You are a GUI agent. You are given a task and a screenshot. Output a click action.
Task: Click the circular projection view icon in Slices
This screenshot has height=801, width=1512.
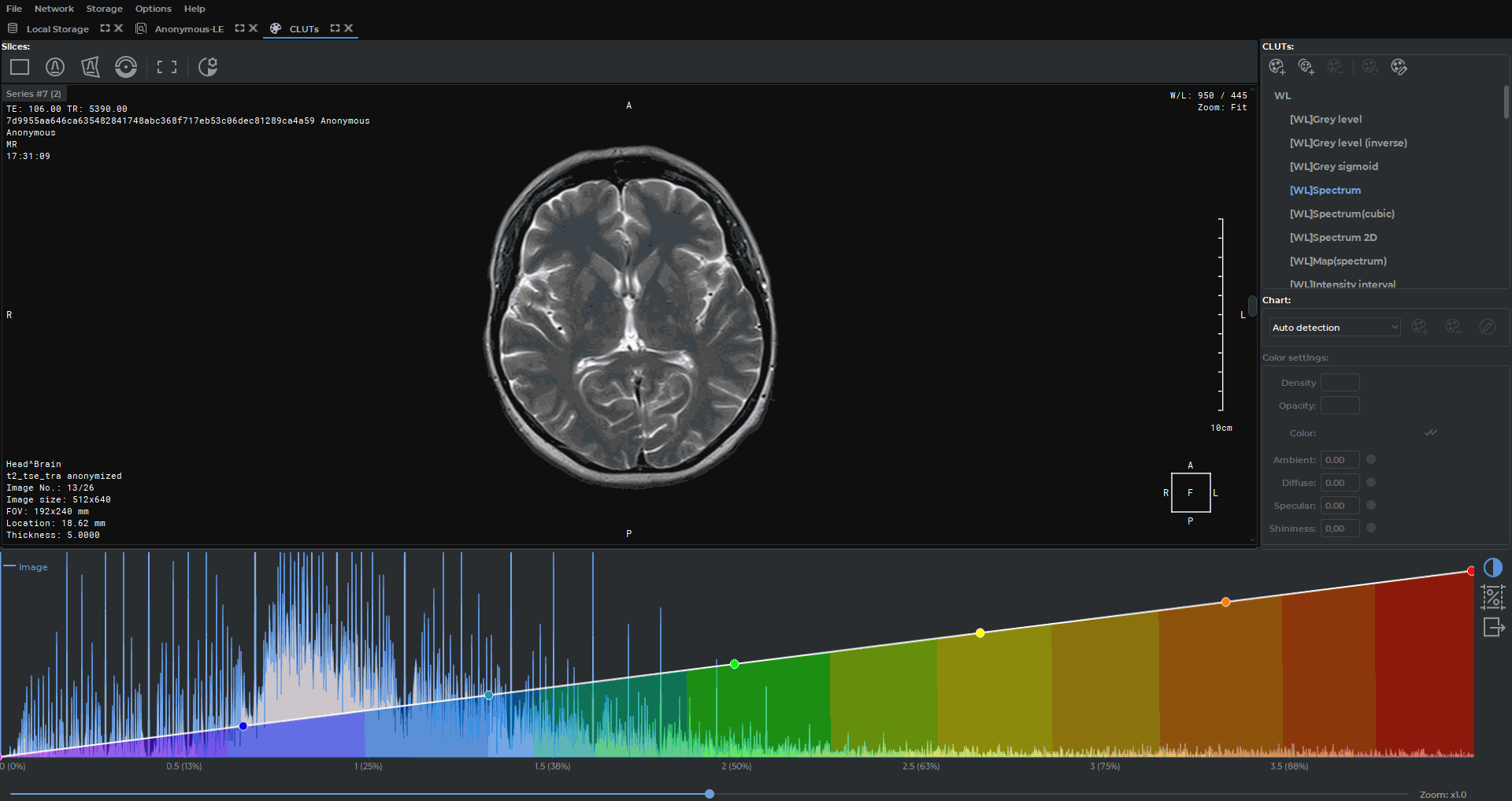[55, 67]
